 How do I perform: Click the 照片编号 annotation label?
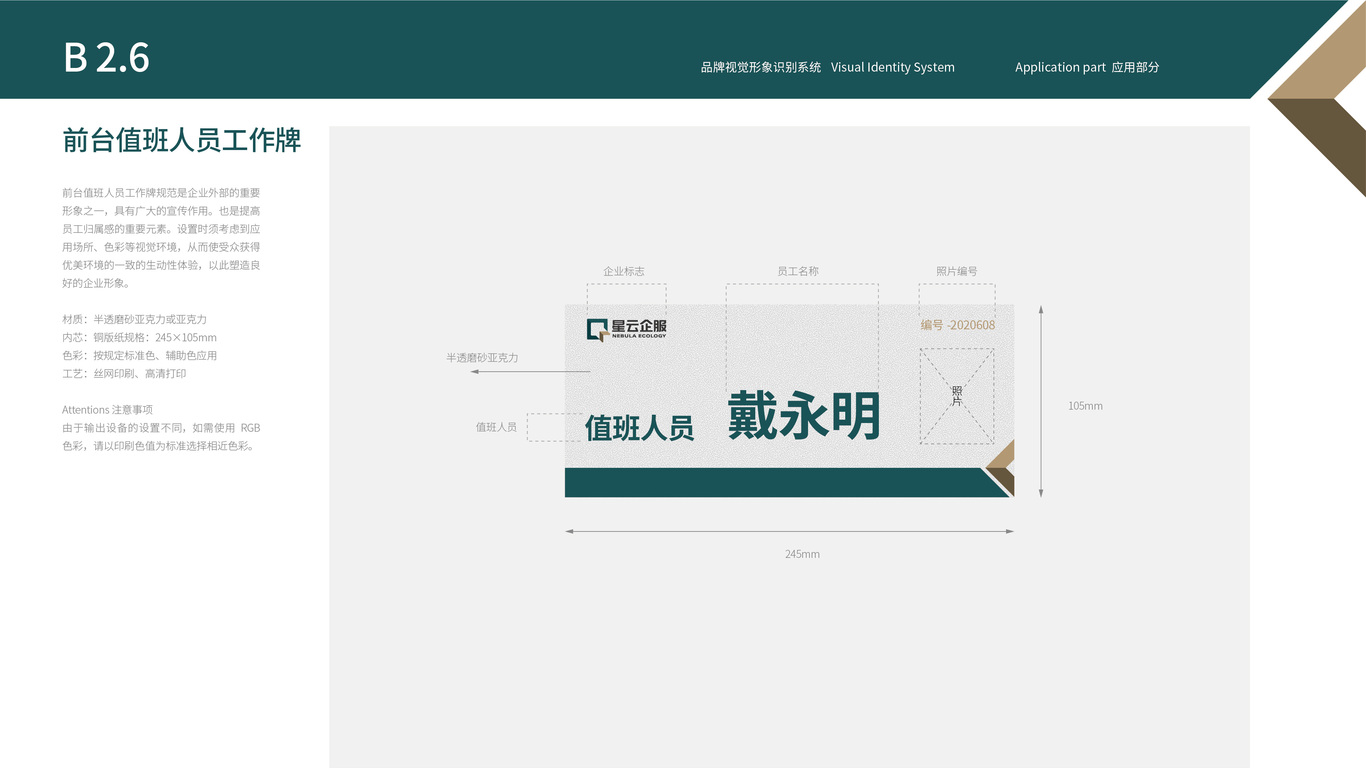[x=957, y=271]
